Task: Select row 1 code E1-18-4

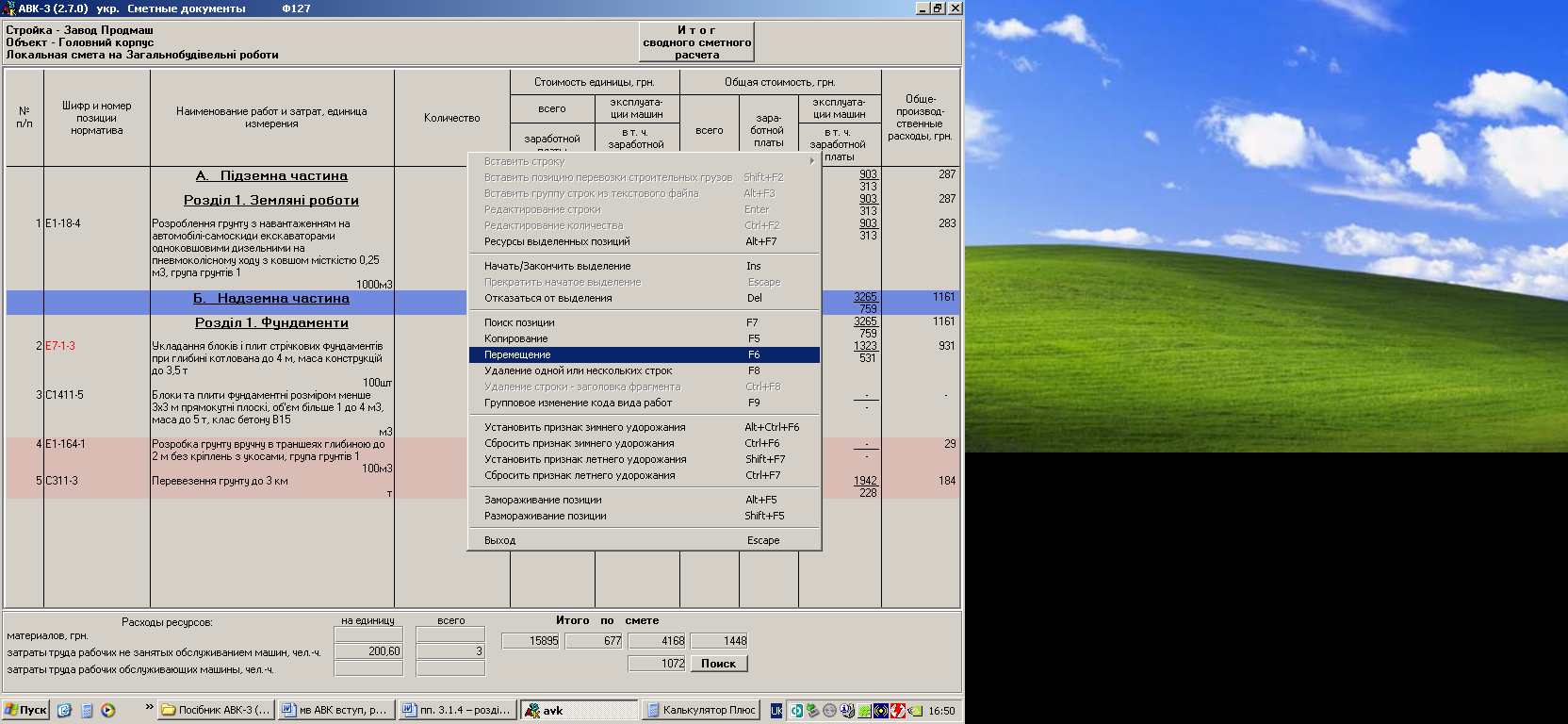Action: click(x=63, y=223)
